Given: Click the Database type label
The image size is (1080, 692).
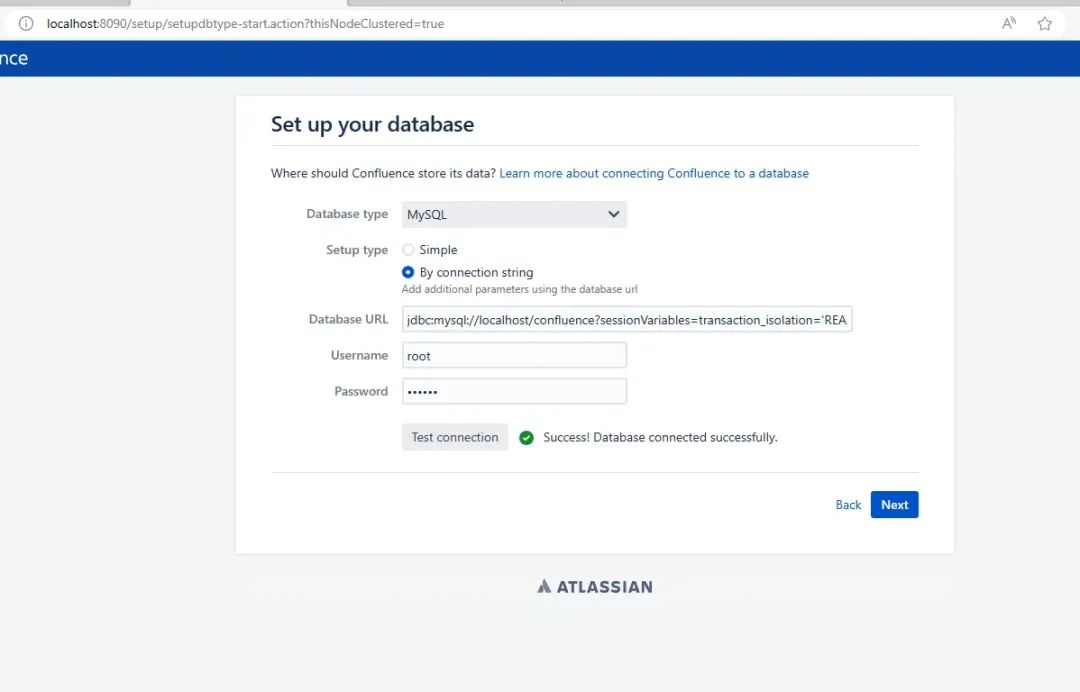Looking at the screenshot, I should 347,214.
